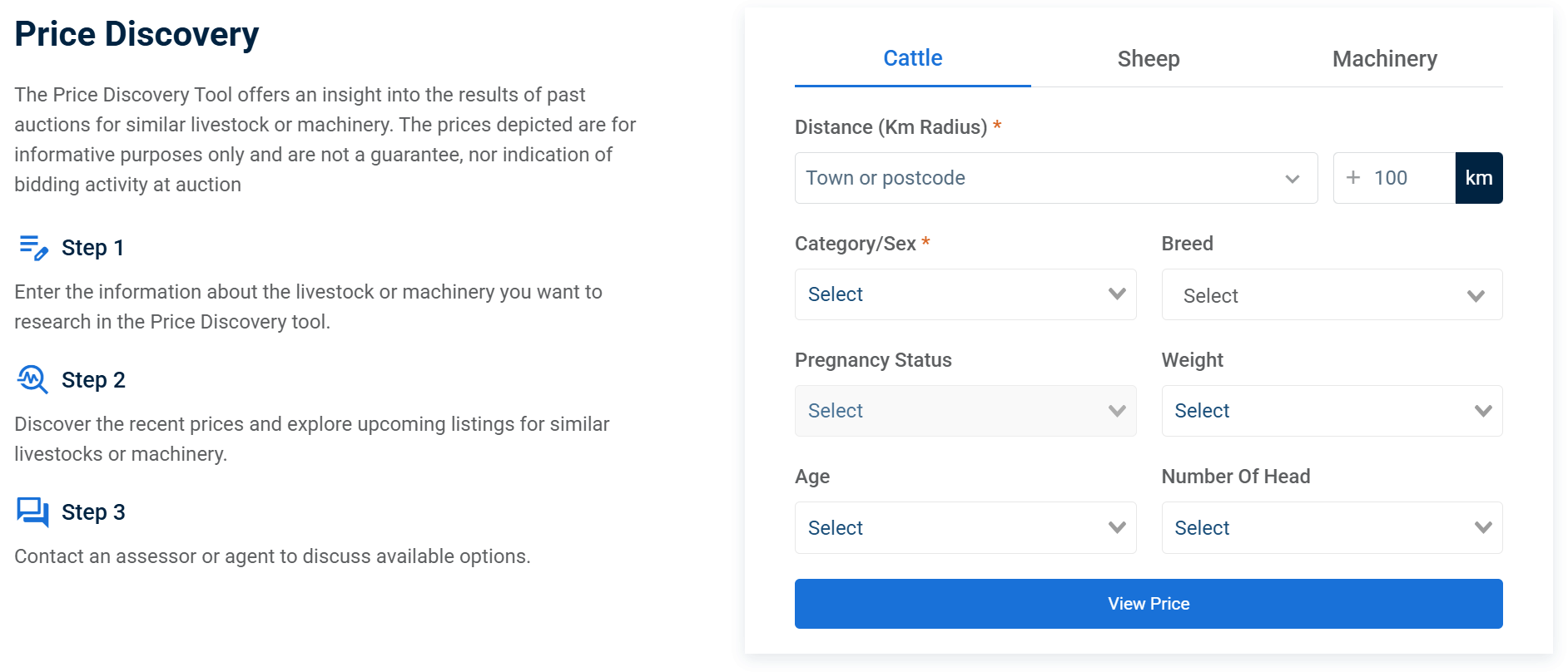Click the km unit badge
The image size is (1568, 672).
[1478, 178]
